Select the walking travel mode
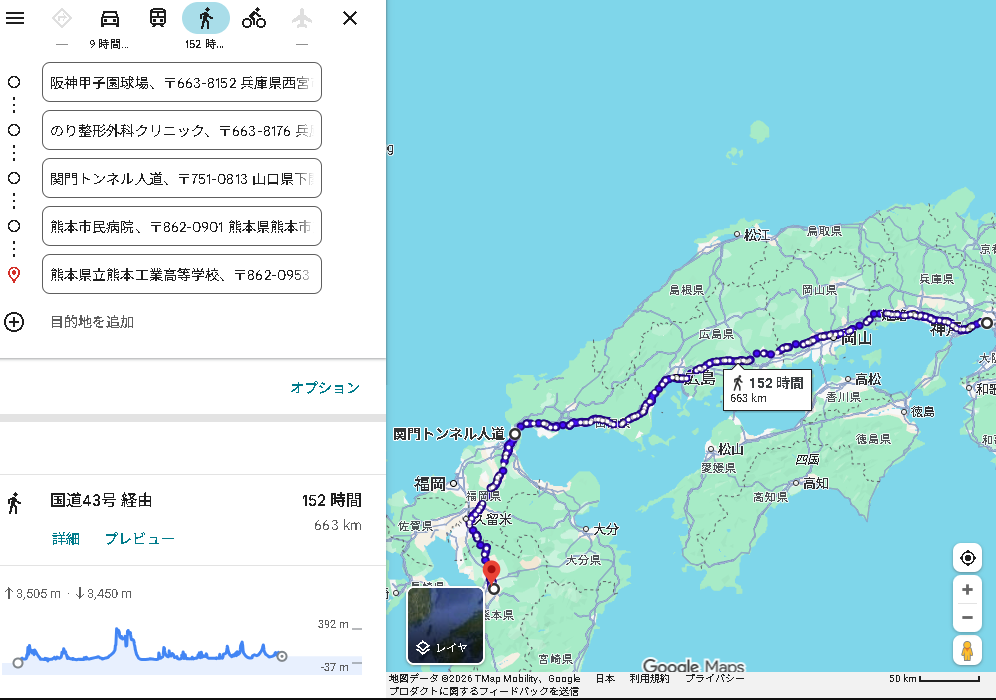 pyautogui.click(x=206, y=18)
